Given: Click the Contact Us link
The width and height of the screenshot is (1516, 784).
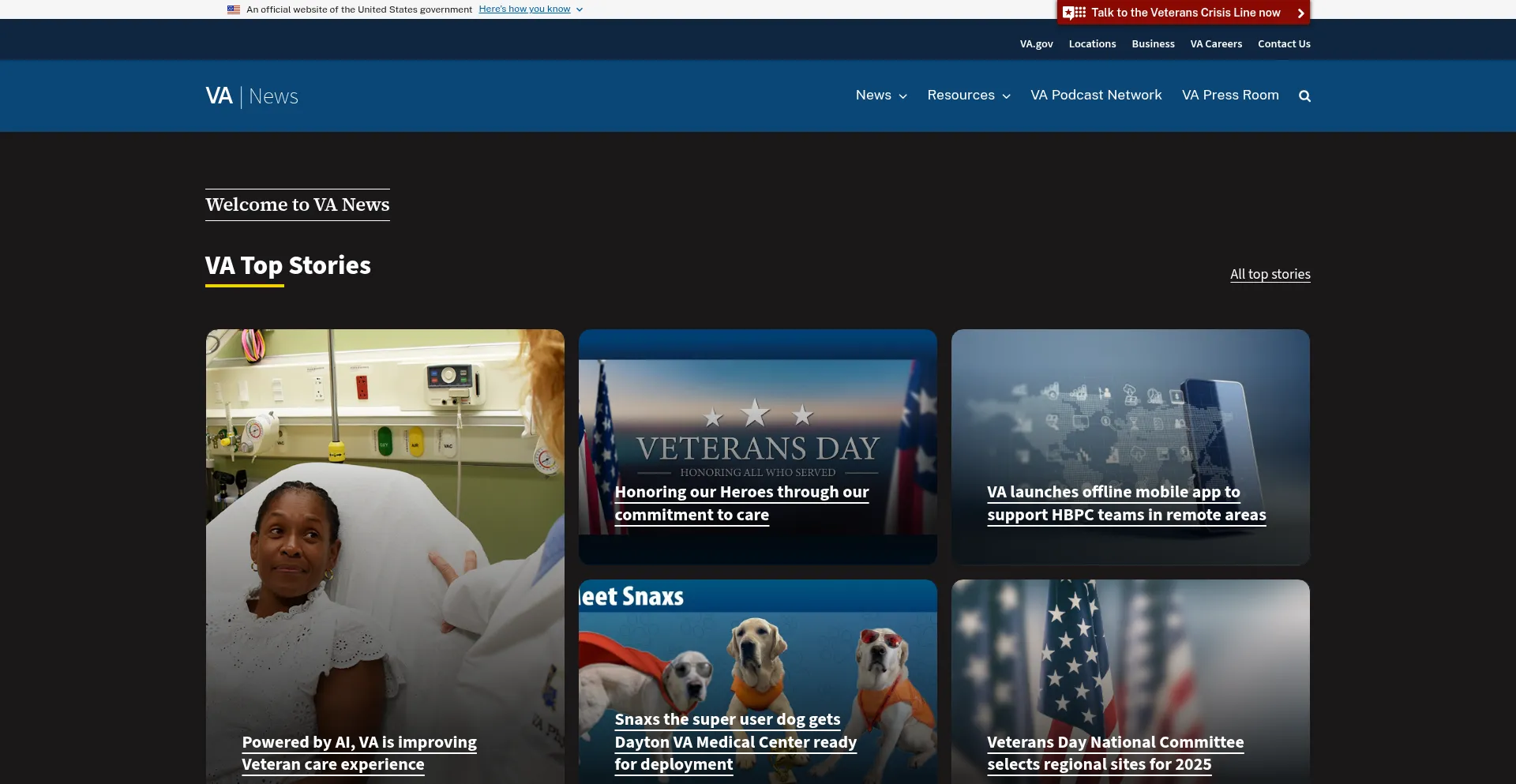Looking at the screenshot, I should point(1284,44).
